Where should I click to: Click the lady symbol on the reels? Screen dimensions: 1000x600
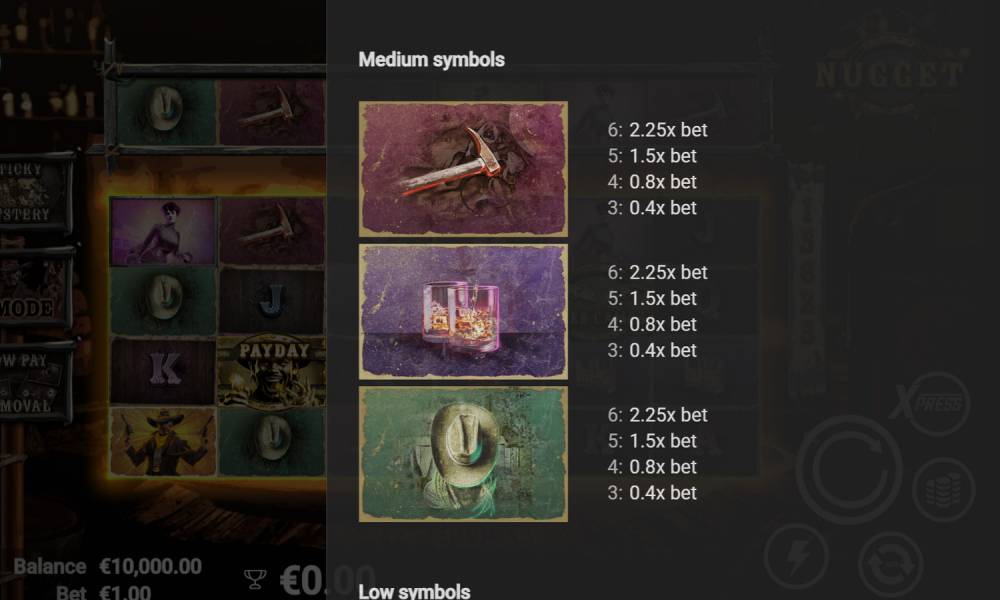163,231
